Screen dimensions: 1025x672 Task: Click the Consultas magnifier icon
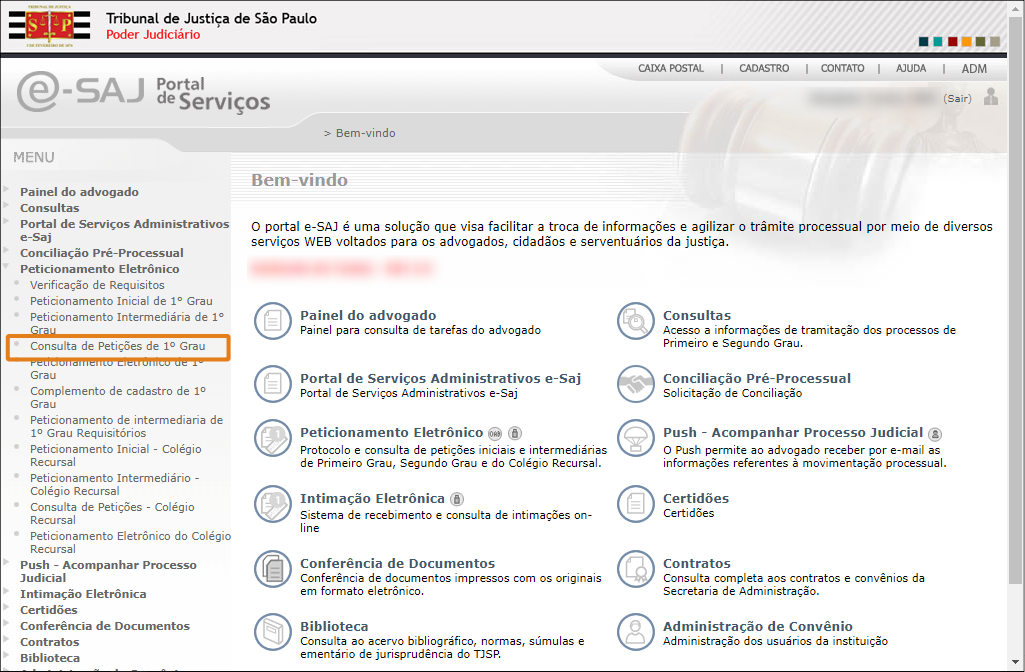click(635, 321)
